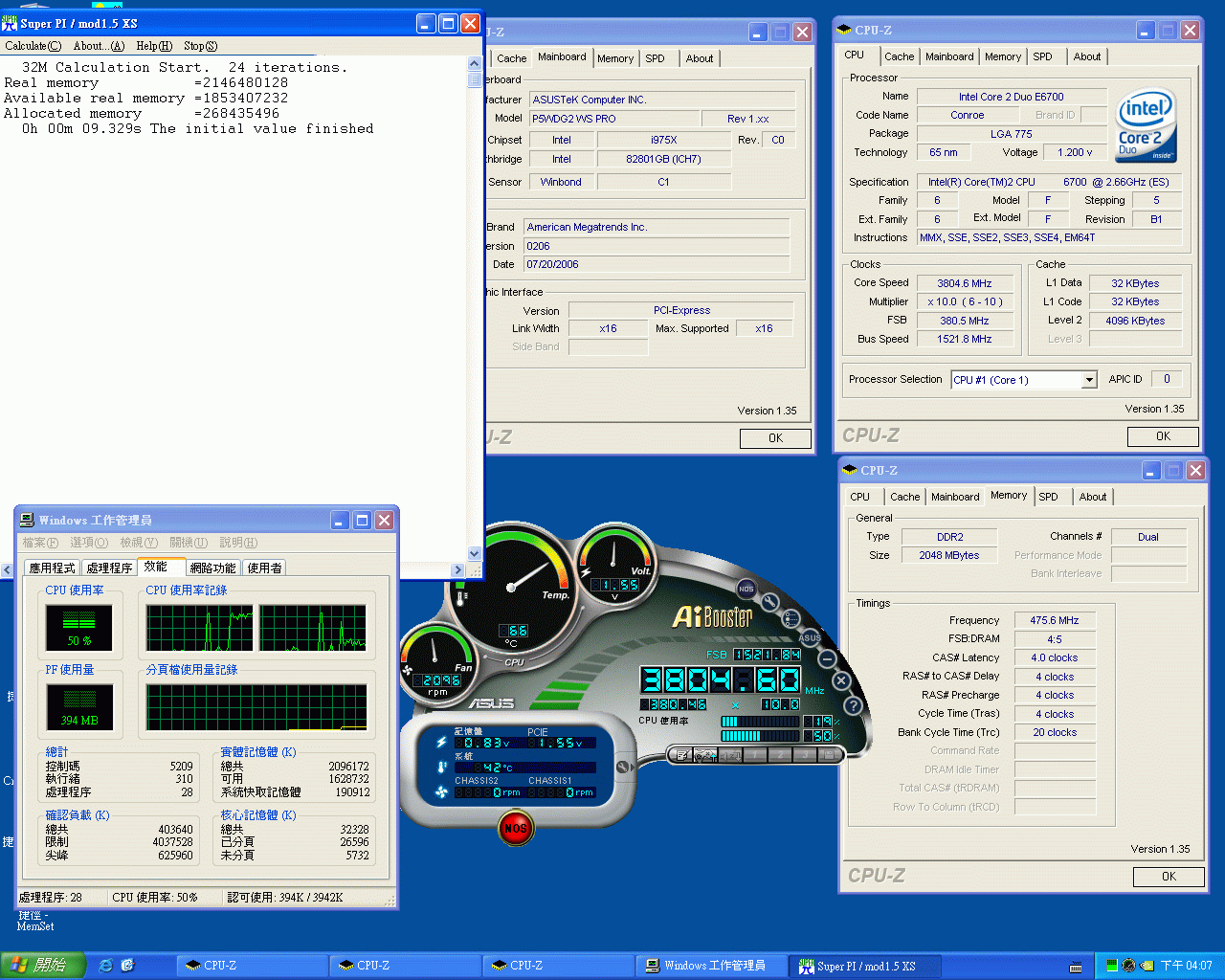This screenshot has width=1225, height=980.
Task: Click Super PI horizontal scroll right arrow
Action: 457,569
